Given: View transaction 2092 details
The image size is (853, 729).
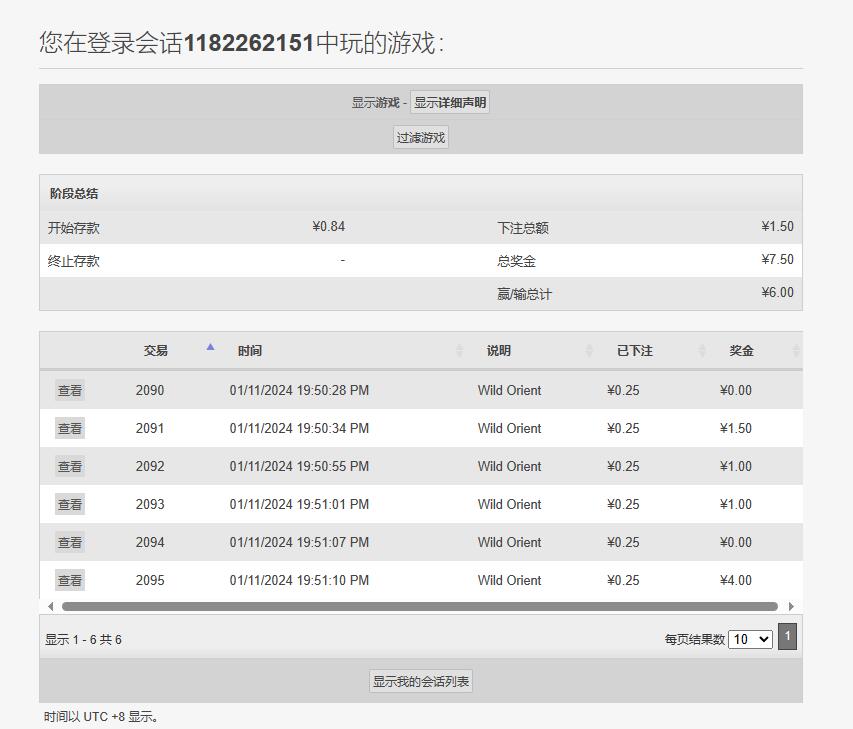Looking at the screenshot, I should pyautogui.click(x=70, y=467).
